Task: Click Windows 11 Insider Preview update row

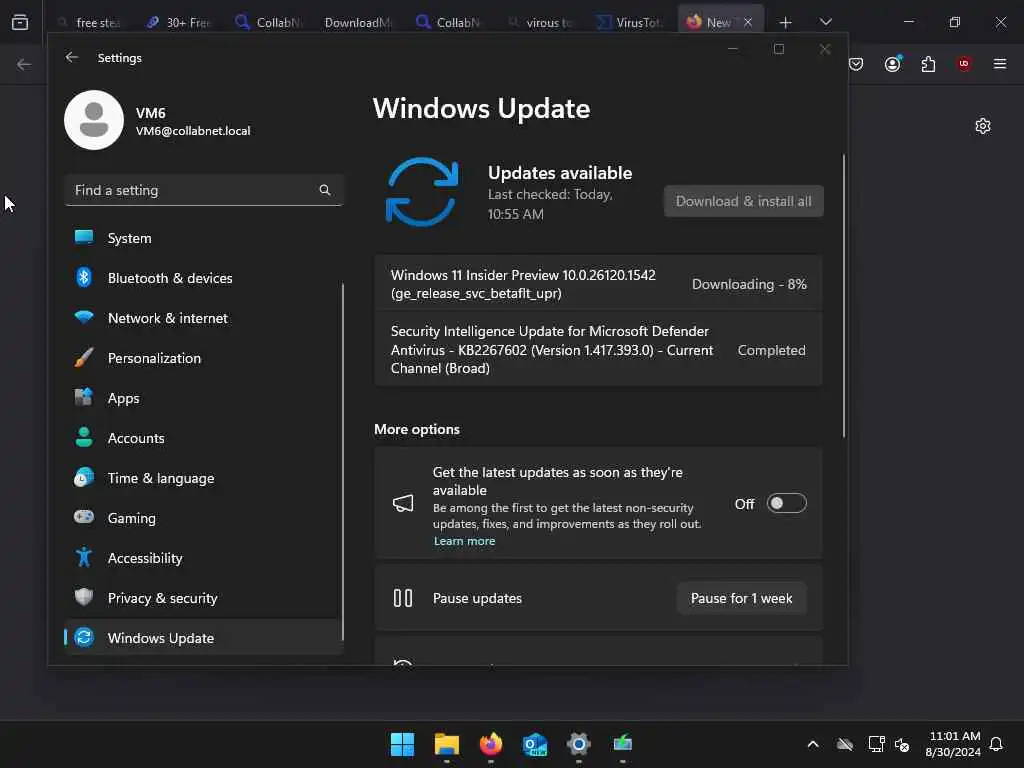Action: [x=598, y=284]
